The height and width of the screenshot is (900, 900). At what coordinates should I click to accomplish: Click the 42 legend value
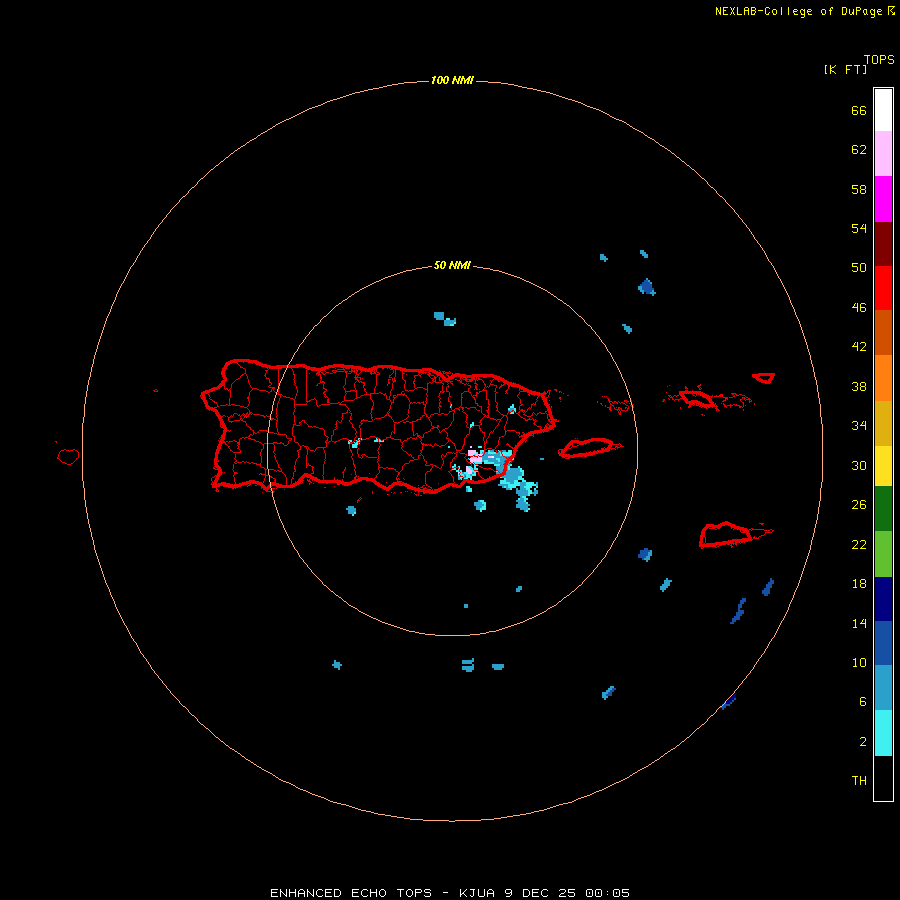point(859,346)
